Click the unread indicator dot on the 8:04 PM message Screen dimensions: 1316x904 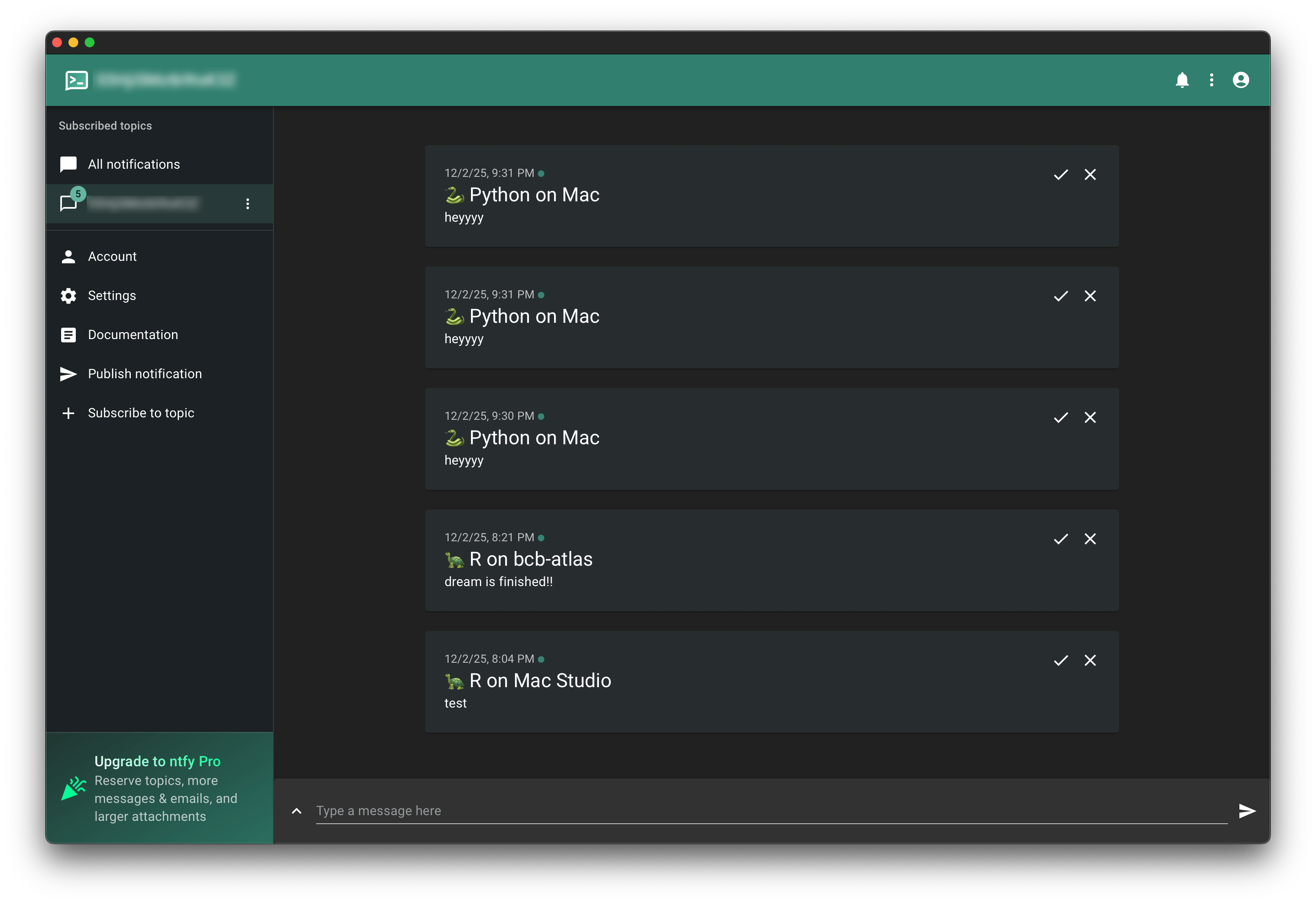pyautogui.click(x=542, y=659)
